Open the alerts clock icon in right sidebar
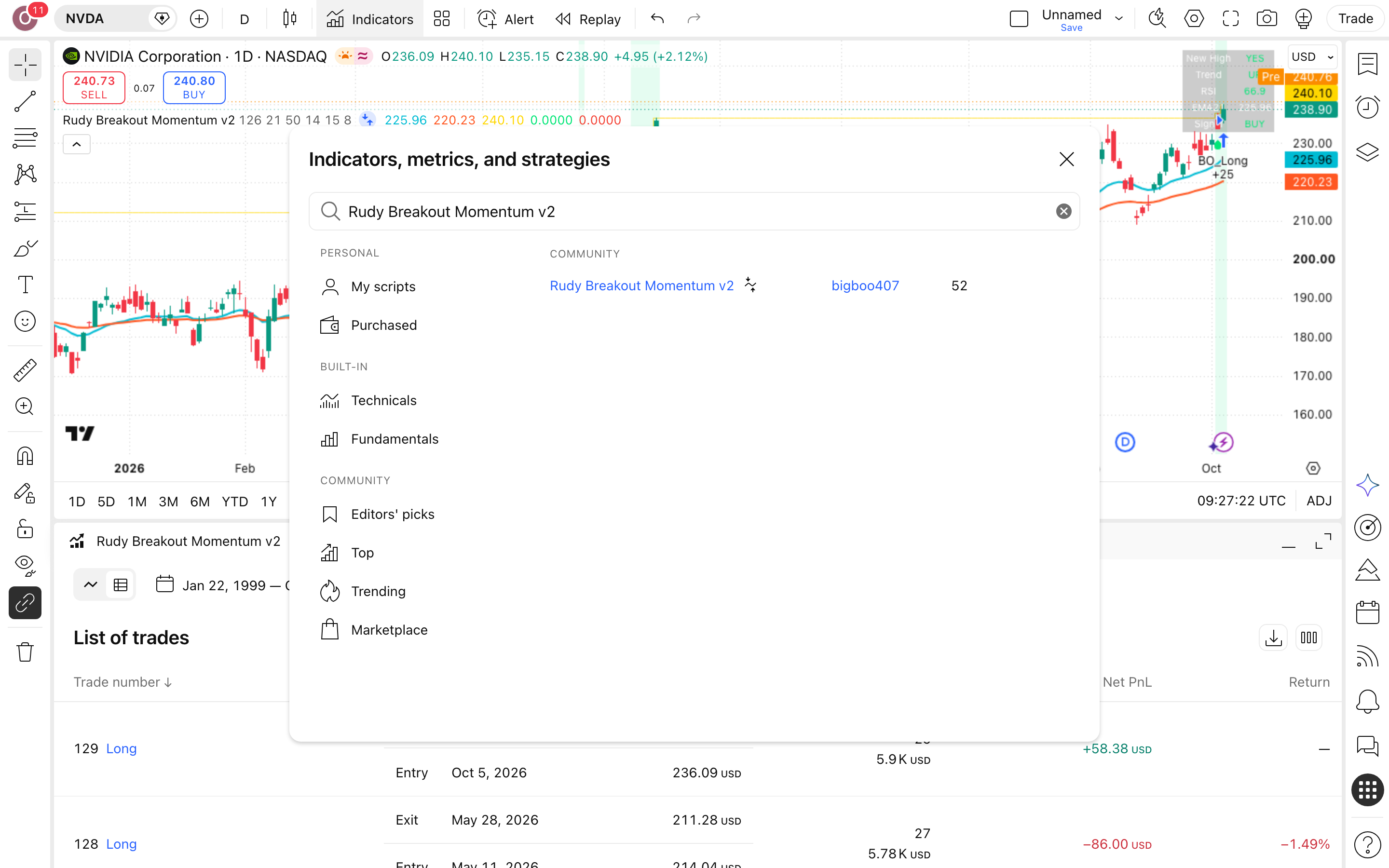Viewport: 1389px width, 868px height. 1367,108
